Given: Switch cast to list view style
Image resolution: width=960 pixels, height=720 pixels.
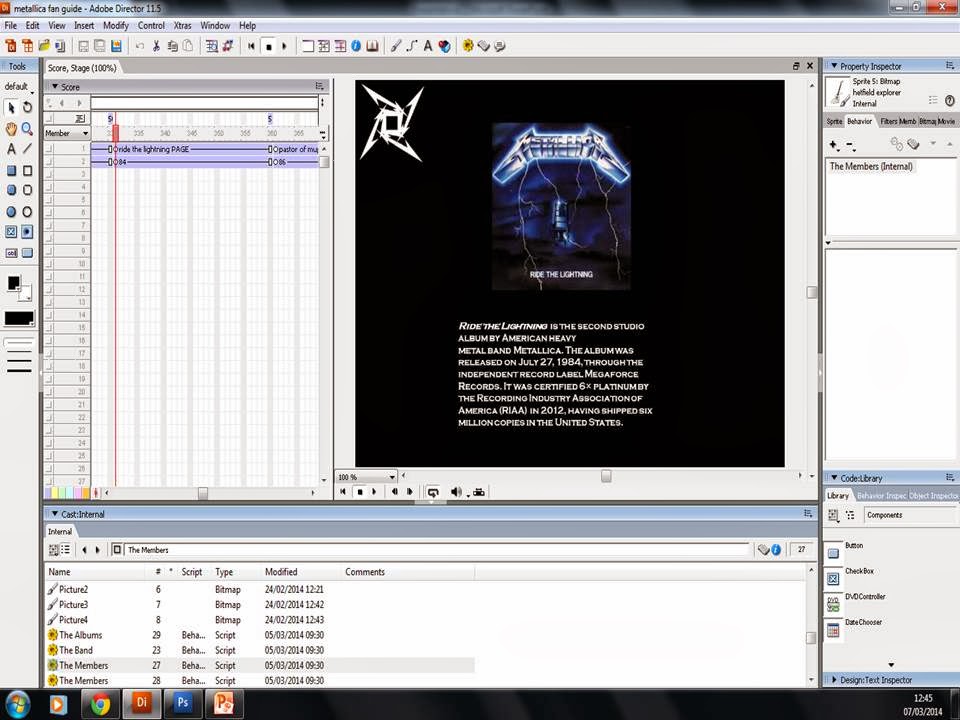Looking at the screenshot, I should pos(66,550).
